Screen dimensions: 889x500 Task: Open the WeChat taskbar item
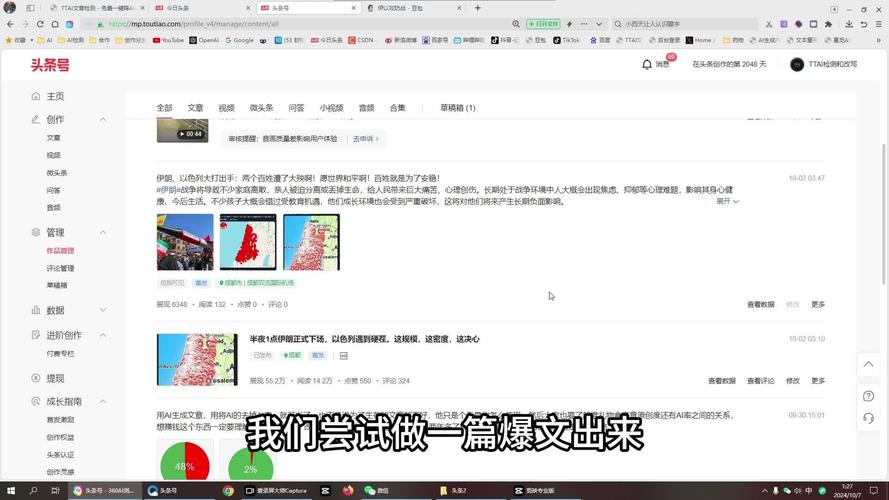(x=376, y=491)
